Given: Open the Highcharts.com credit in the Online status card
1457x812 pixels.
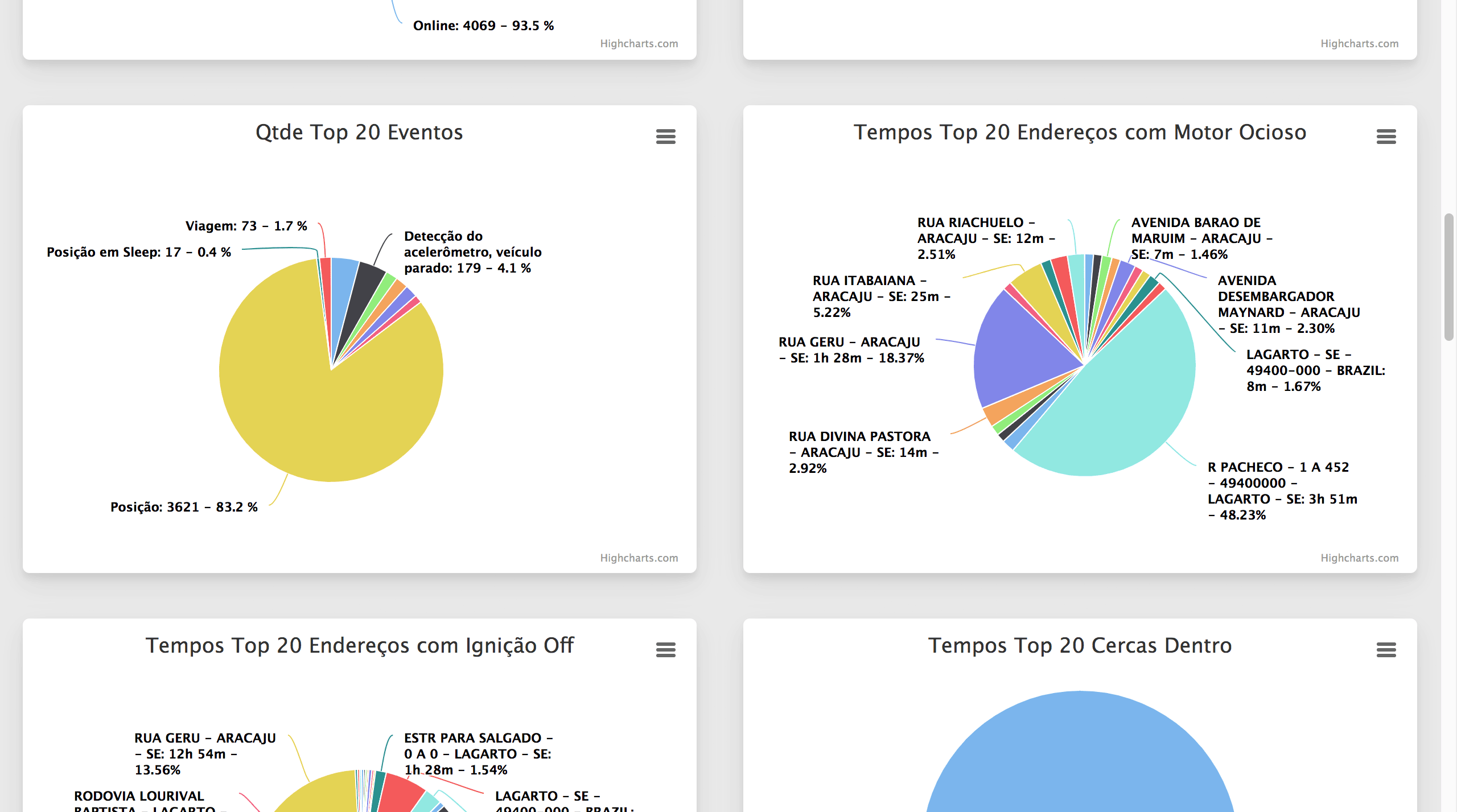Looking at the screenshot, I should (639, 43).
